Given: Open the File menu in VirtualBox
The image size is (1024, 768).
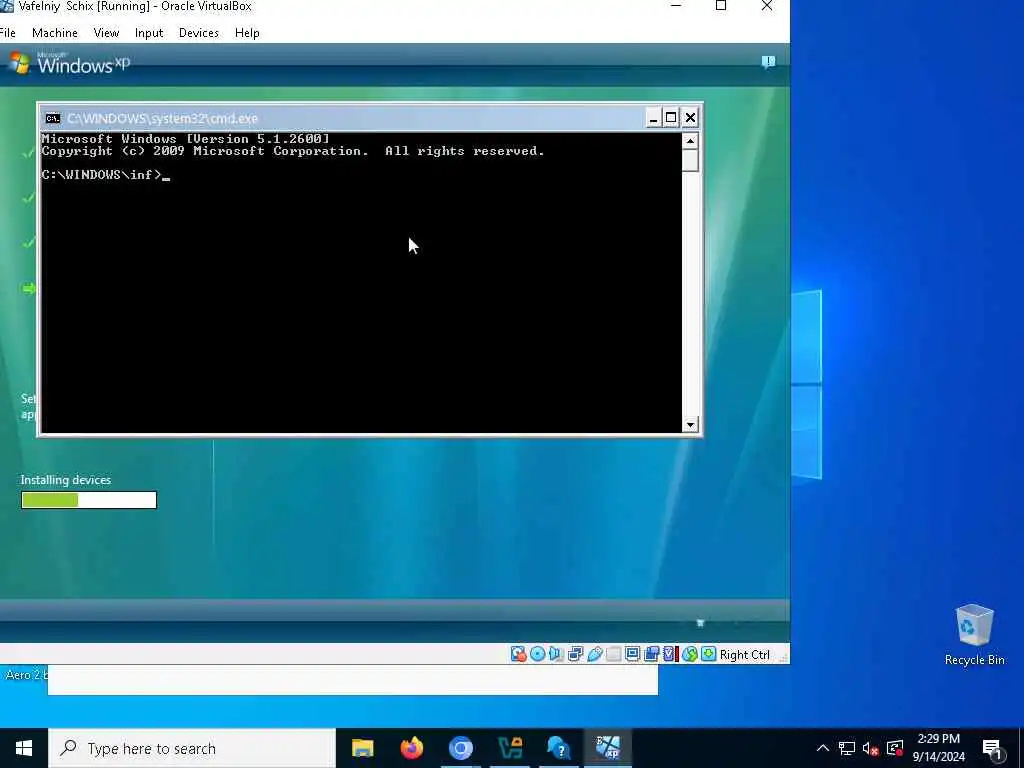Looking at the screenshot, I should point(7,33).
